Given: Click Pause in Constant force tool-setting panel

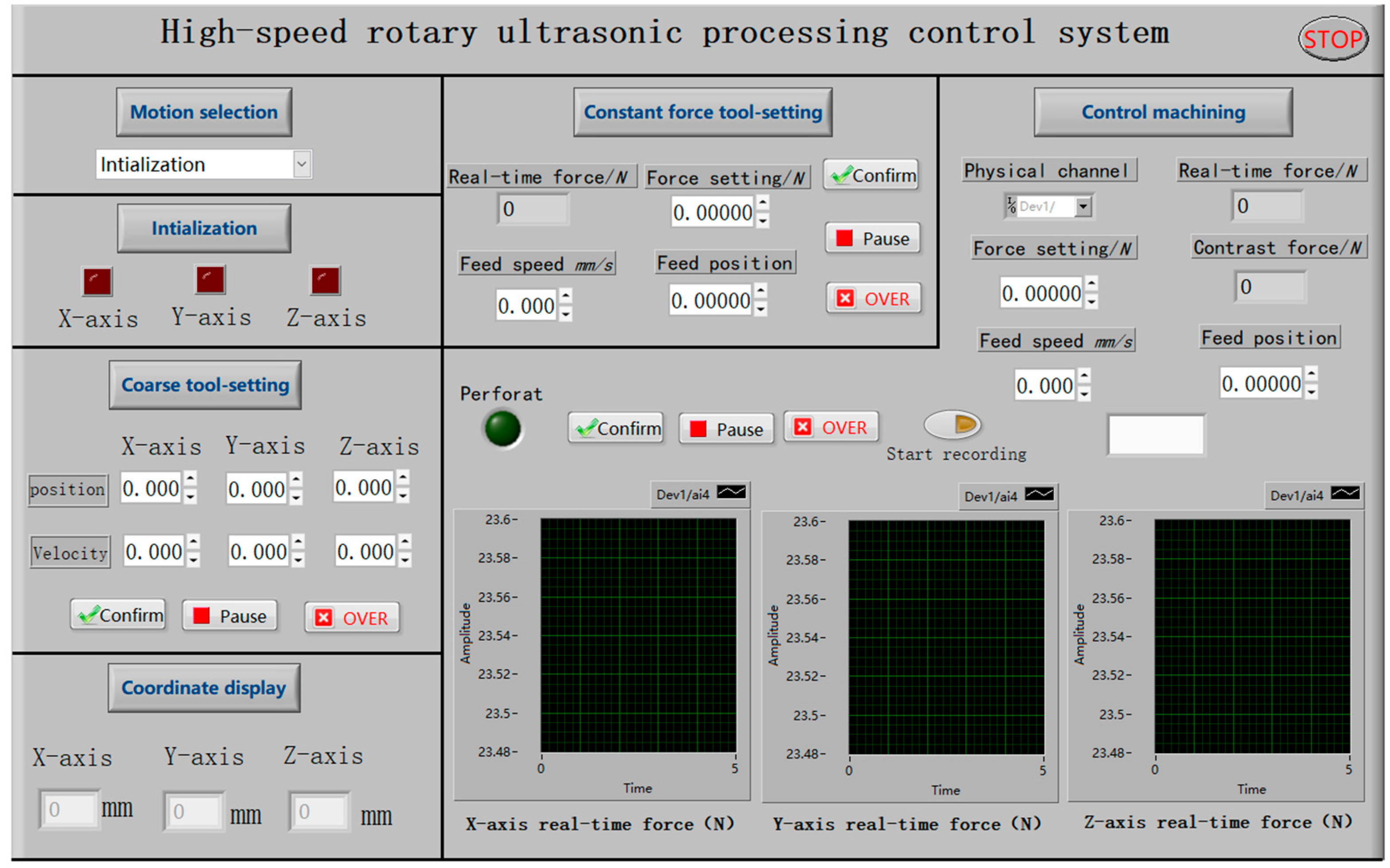Looking at the screenshot, I should pos(872,238).
